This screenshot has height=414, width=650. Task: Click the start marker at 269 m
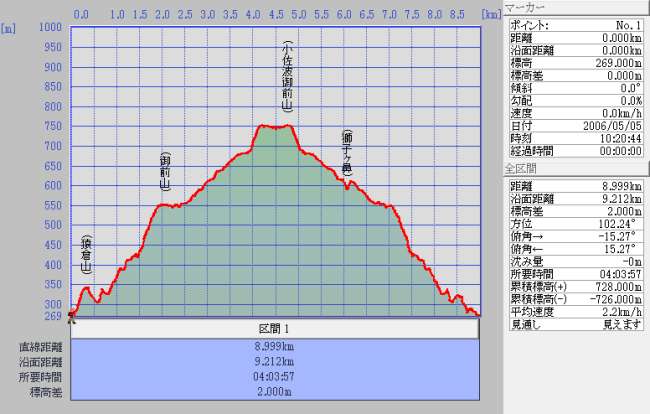[x=71, y=316]
